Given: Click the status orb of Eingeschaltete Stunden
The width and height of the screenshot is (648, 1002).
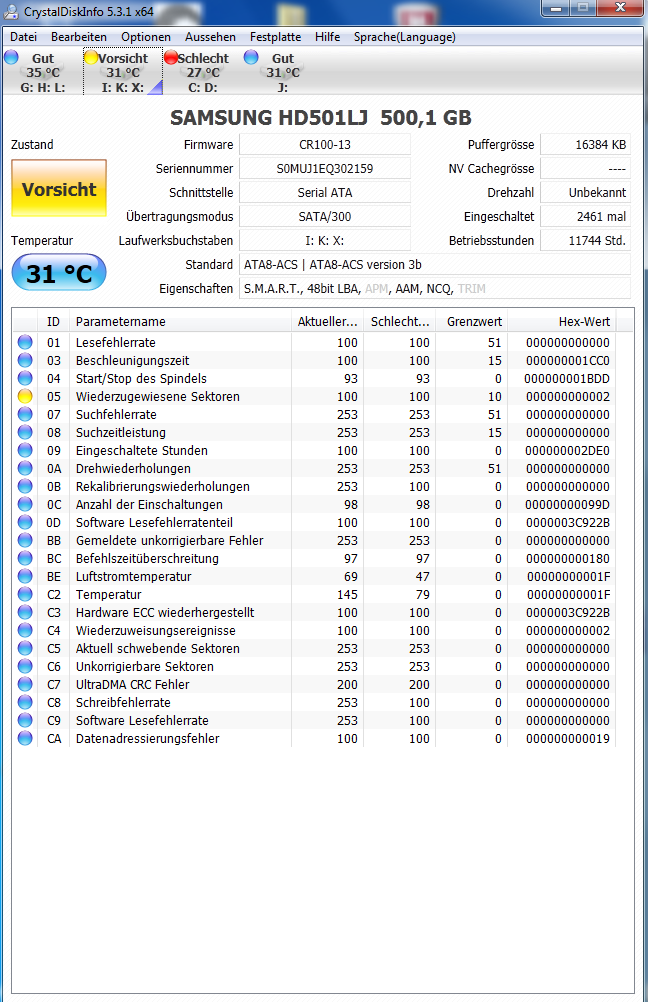Looking at the screenshot, I should coord(25,450).
